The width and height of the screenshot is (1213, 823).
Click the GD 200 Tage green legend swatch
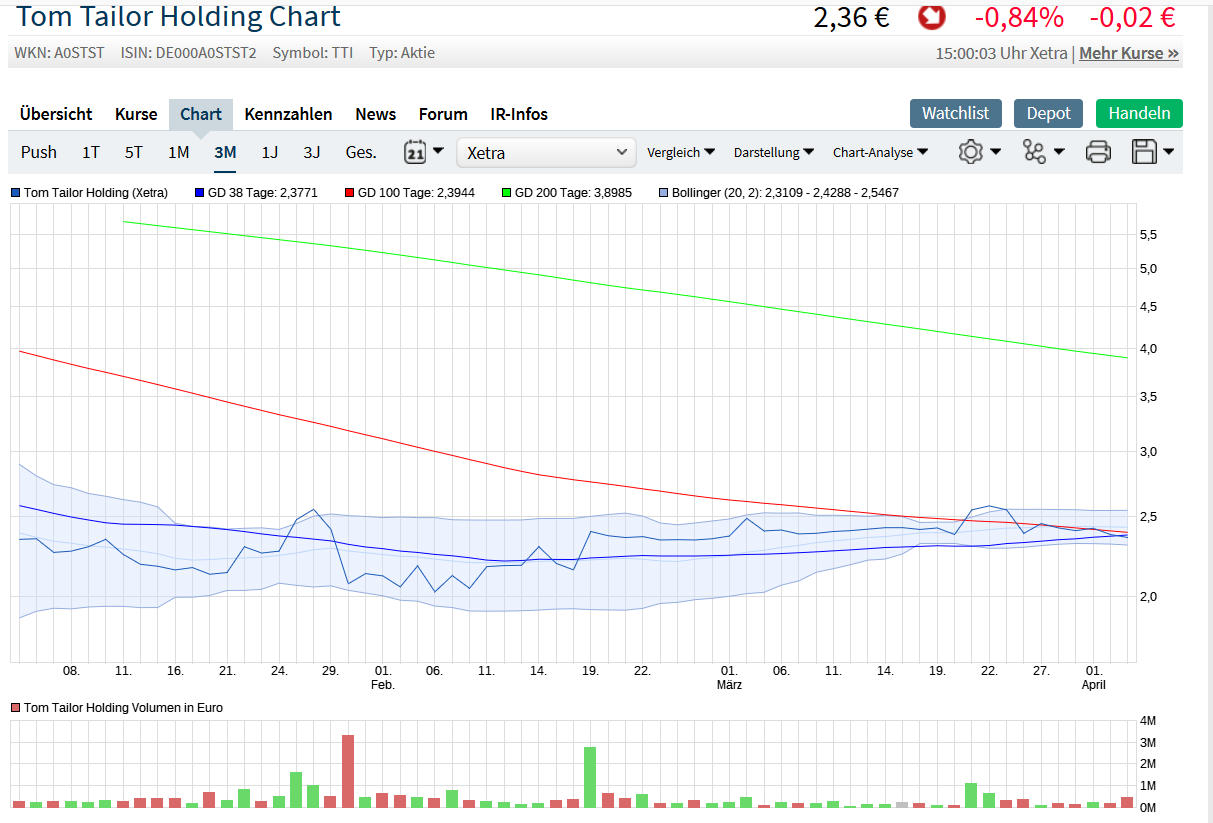tap(507, 192)
